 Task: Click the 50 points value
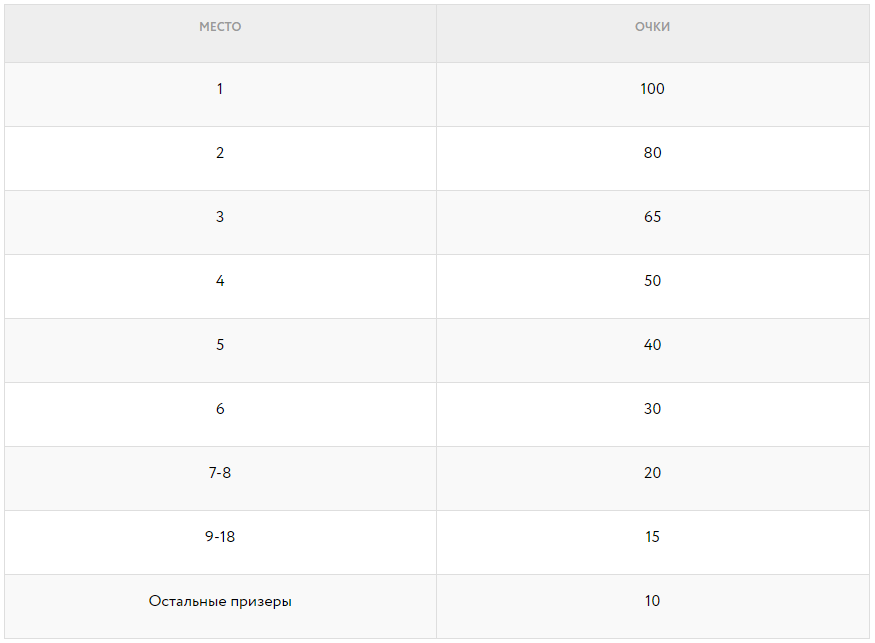(652, 281)
